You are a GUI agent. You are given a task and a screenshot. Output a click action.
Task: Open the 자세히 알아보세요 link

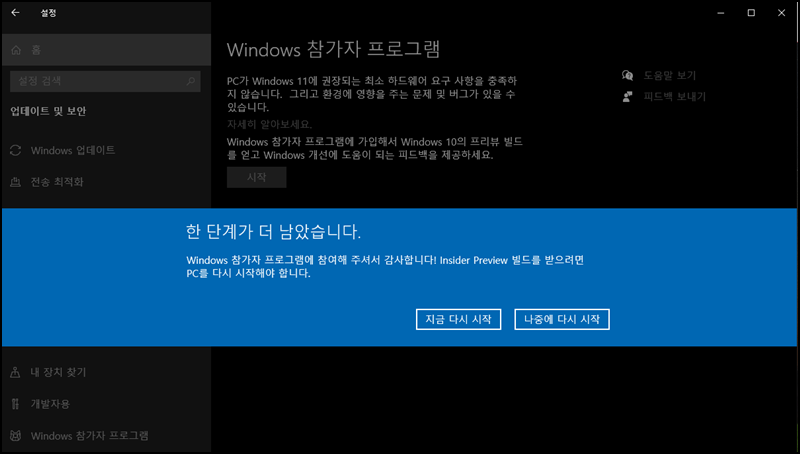click(x=269, y=124)
